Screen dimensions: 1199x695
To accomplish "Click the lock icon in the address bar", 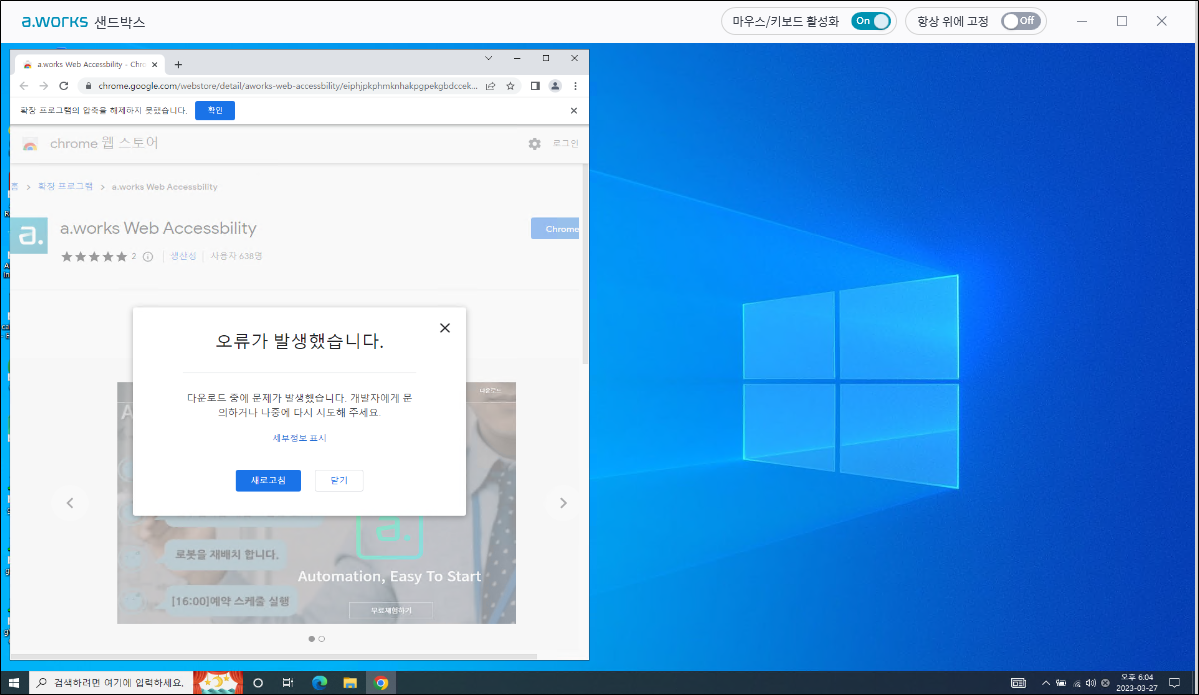I will pyautogui.click(x=88, y=86).
